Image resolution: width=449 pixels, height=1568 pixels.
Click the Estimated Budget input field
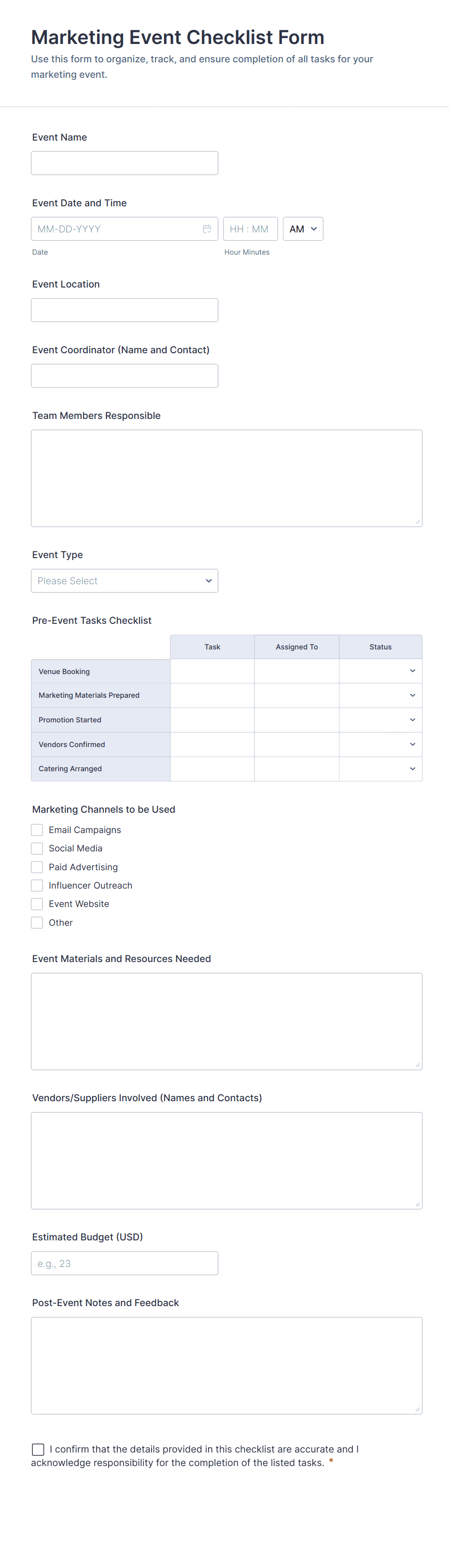coord(124,1263)
